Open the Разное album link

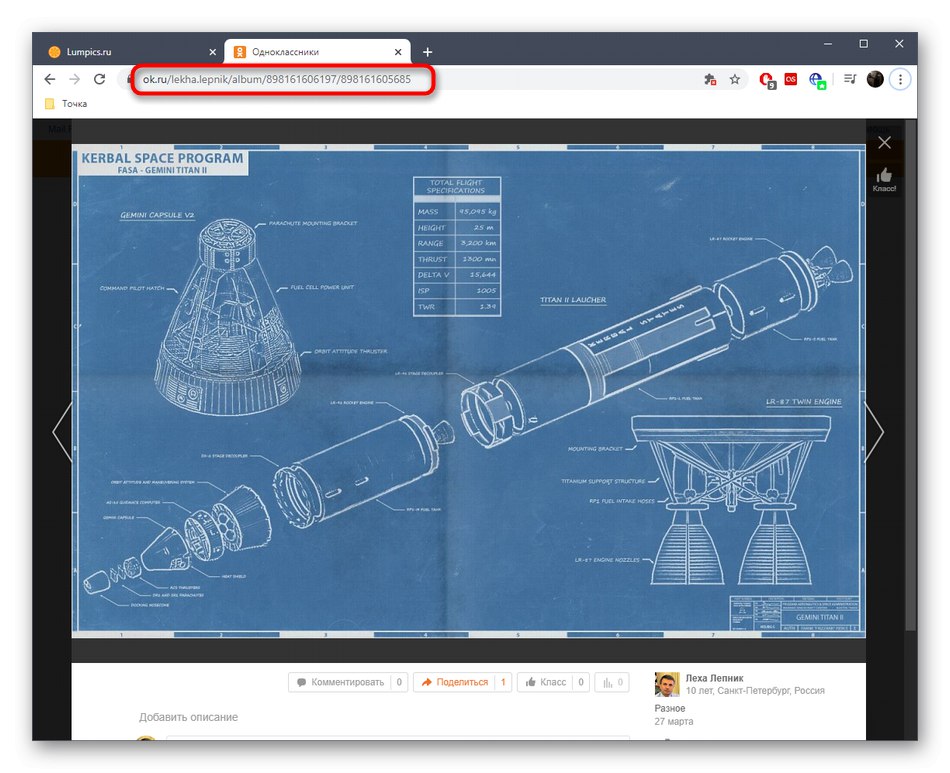pos(669,708)
